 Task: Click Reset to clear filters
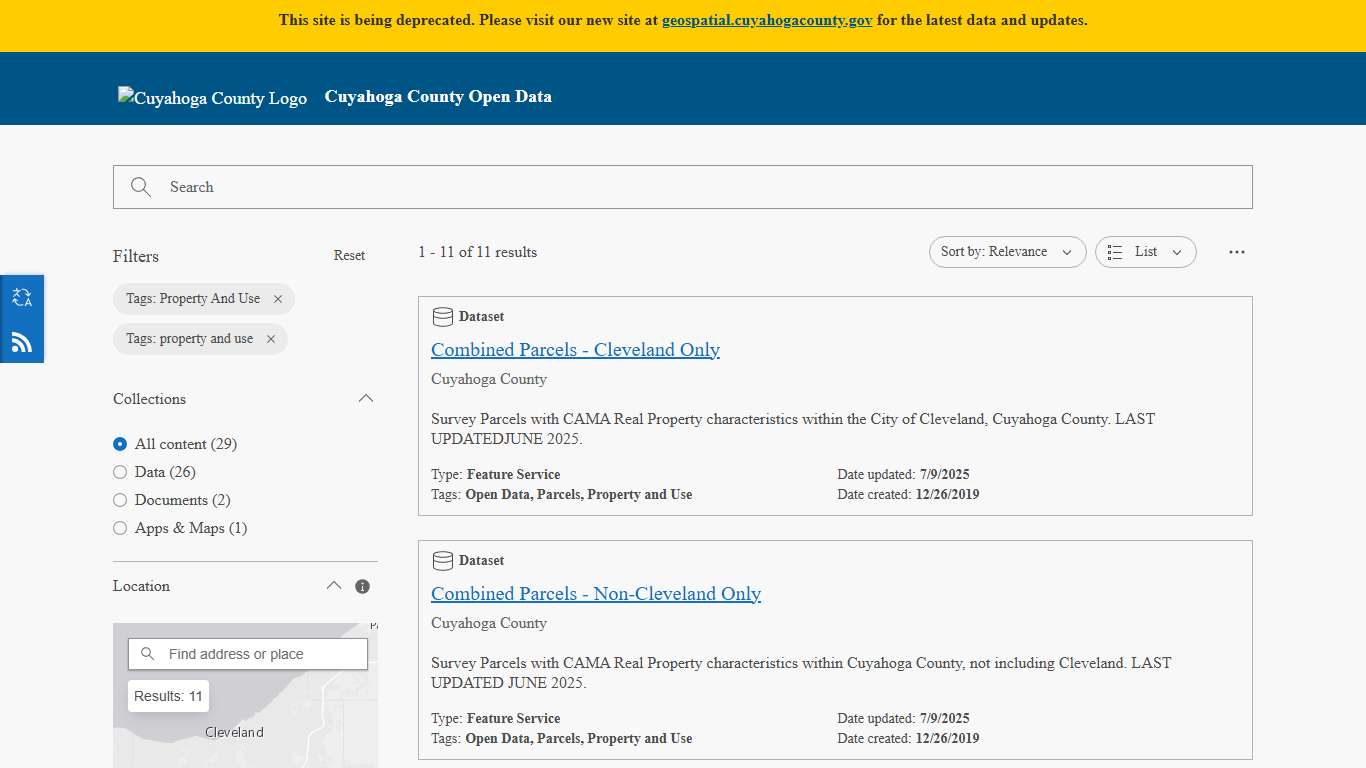(349, 255)
